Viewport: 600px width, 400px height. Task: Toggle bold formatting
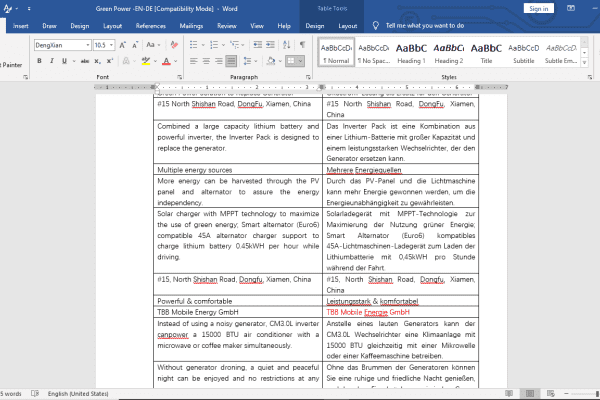(39, 61)
